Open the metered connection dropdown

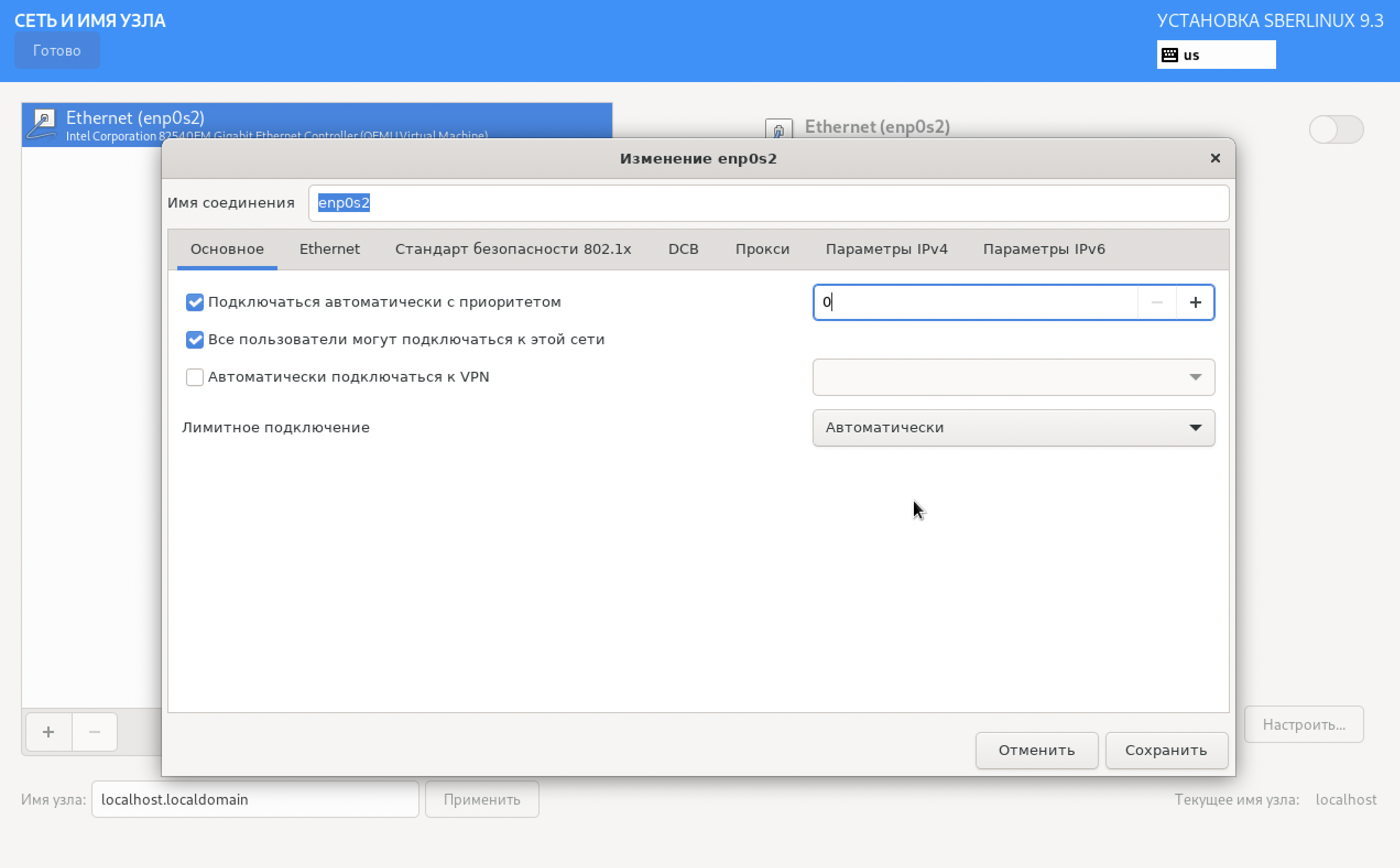[x=1013, y=428]
